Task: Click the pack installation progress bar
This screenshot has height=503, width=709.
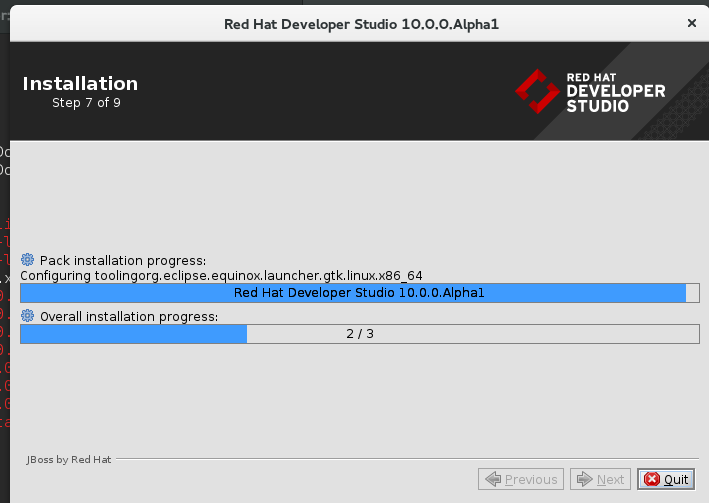Action: click(360, 293)
